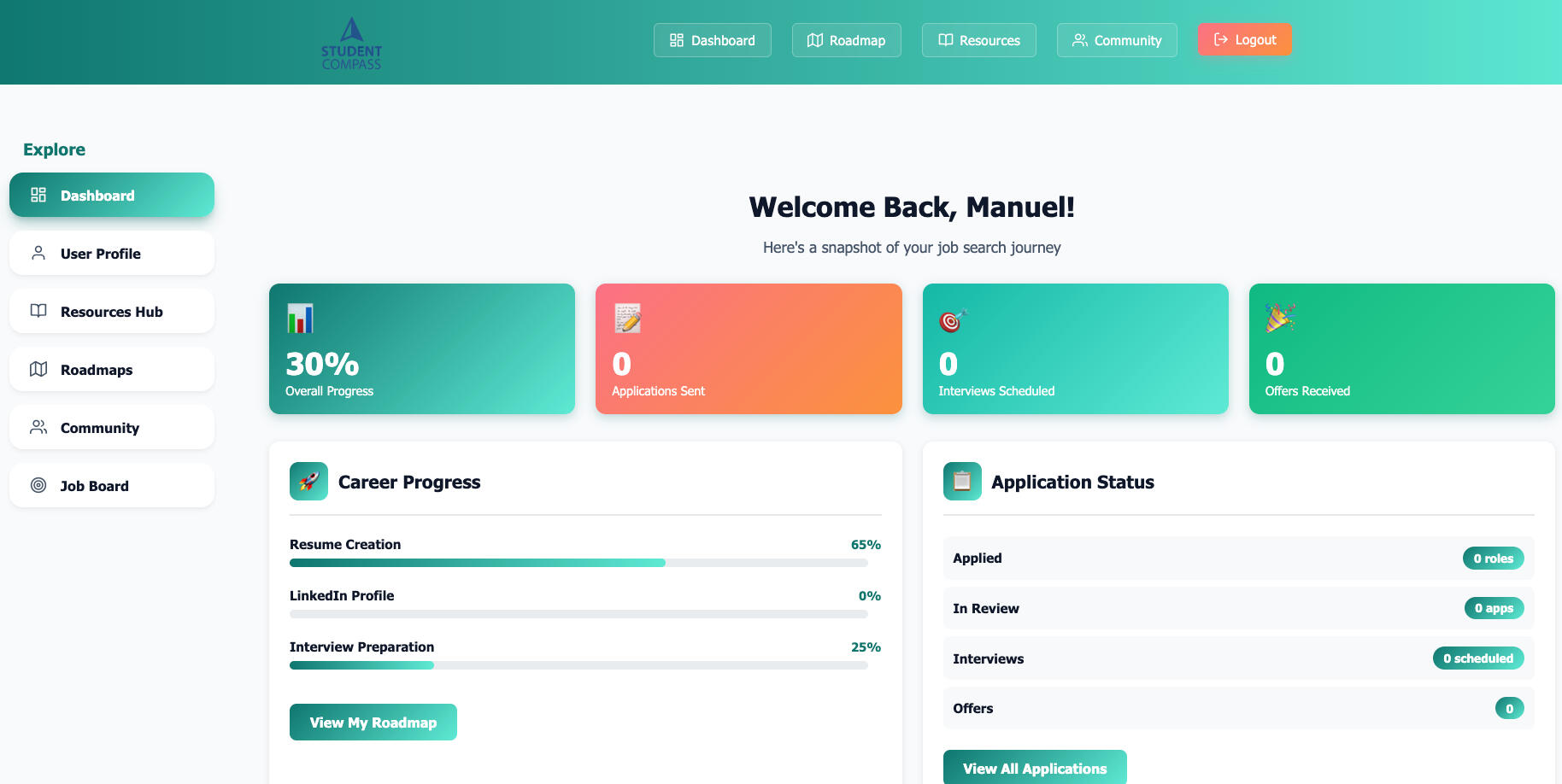Viewport: 1562px width, 784px height.
Task: Click the '0 scheduled' badge in Interviews row
Action: click(1477, 658)
